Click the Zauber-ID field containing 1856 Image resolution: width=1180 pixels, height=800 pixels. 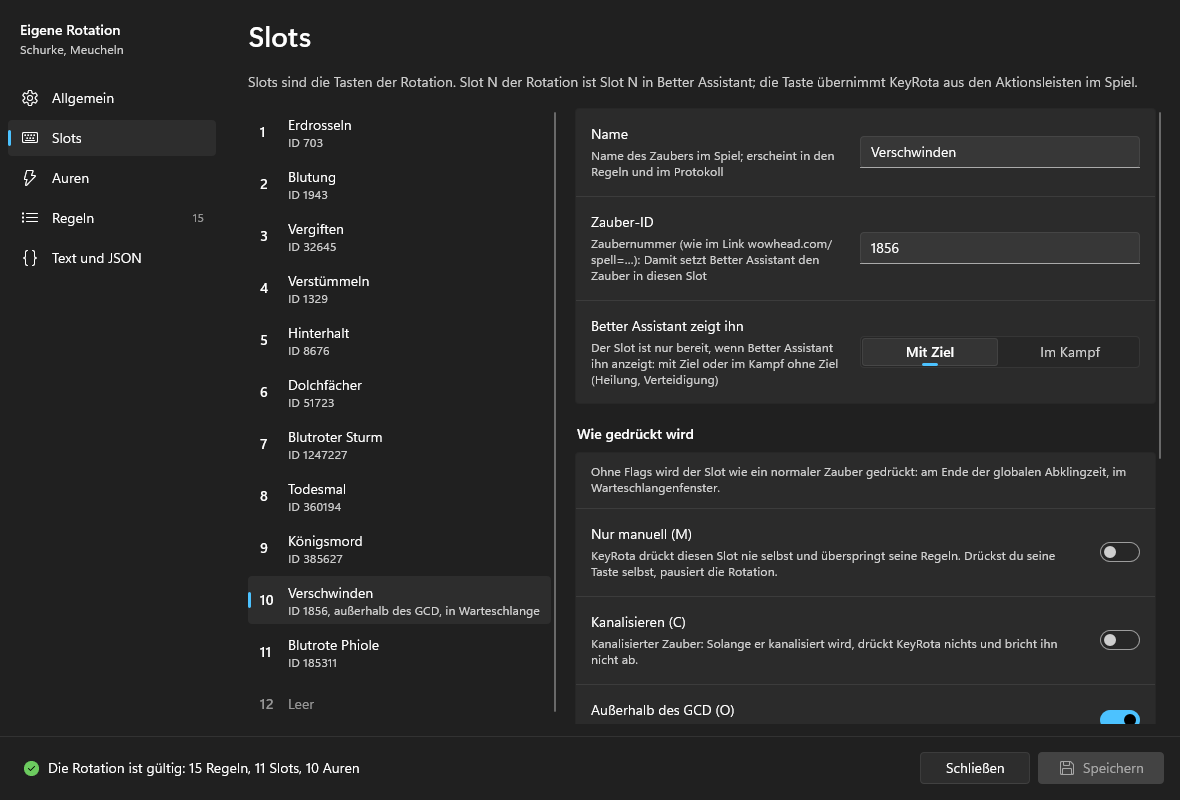(999, 248)
